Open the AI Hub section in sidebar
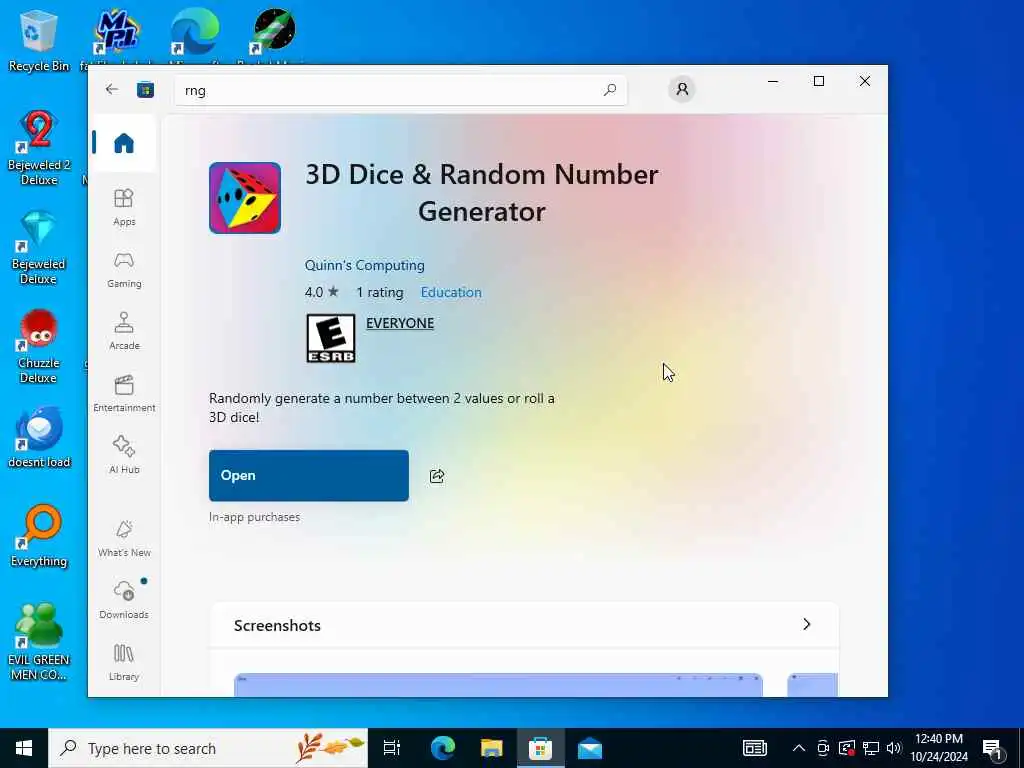The height and width of the screenshot is (768, 1024). click(123, 455)
